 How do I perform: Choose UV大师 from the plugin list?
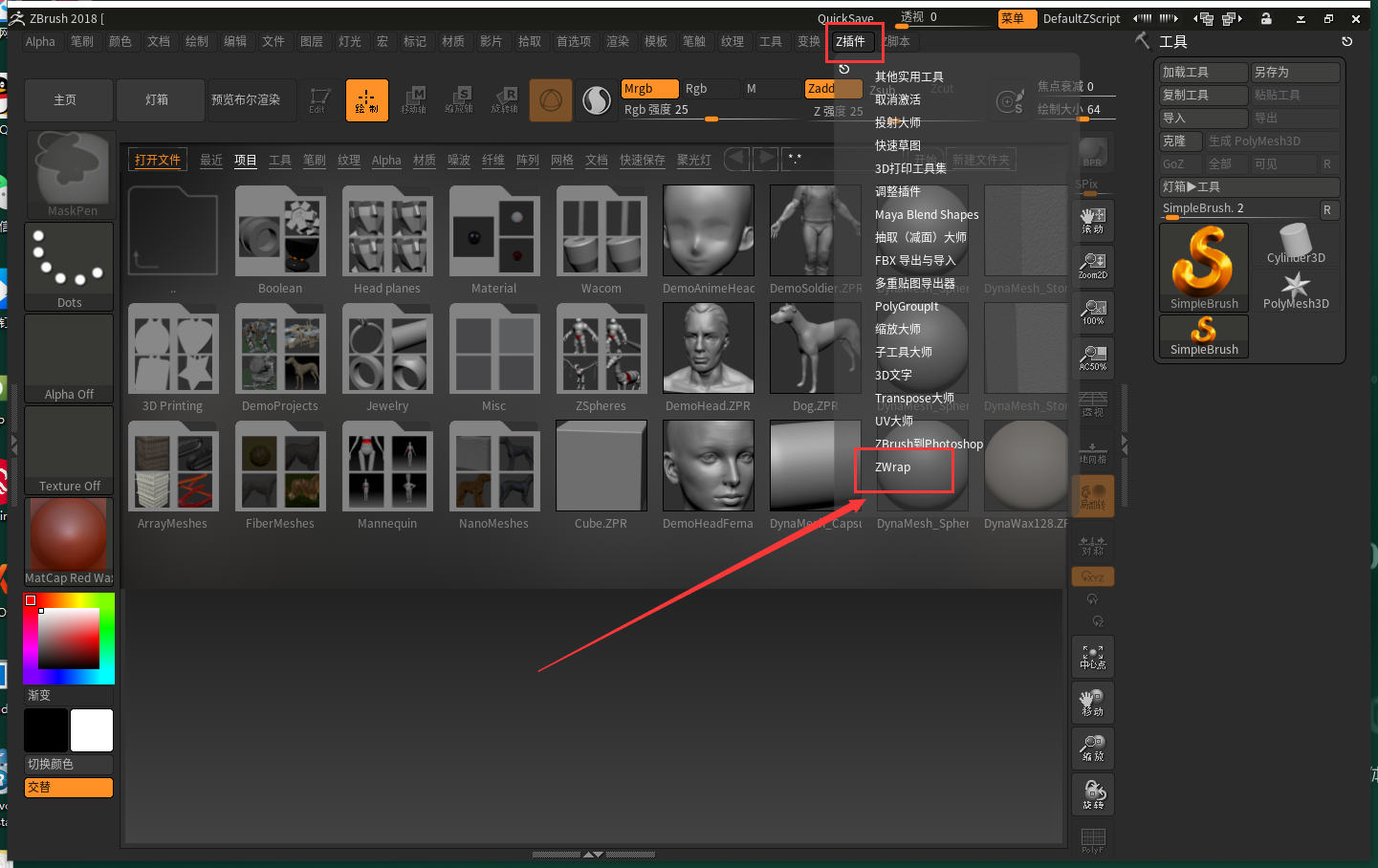coord(894,421)
